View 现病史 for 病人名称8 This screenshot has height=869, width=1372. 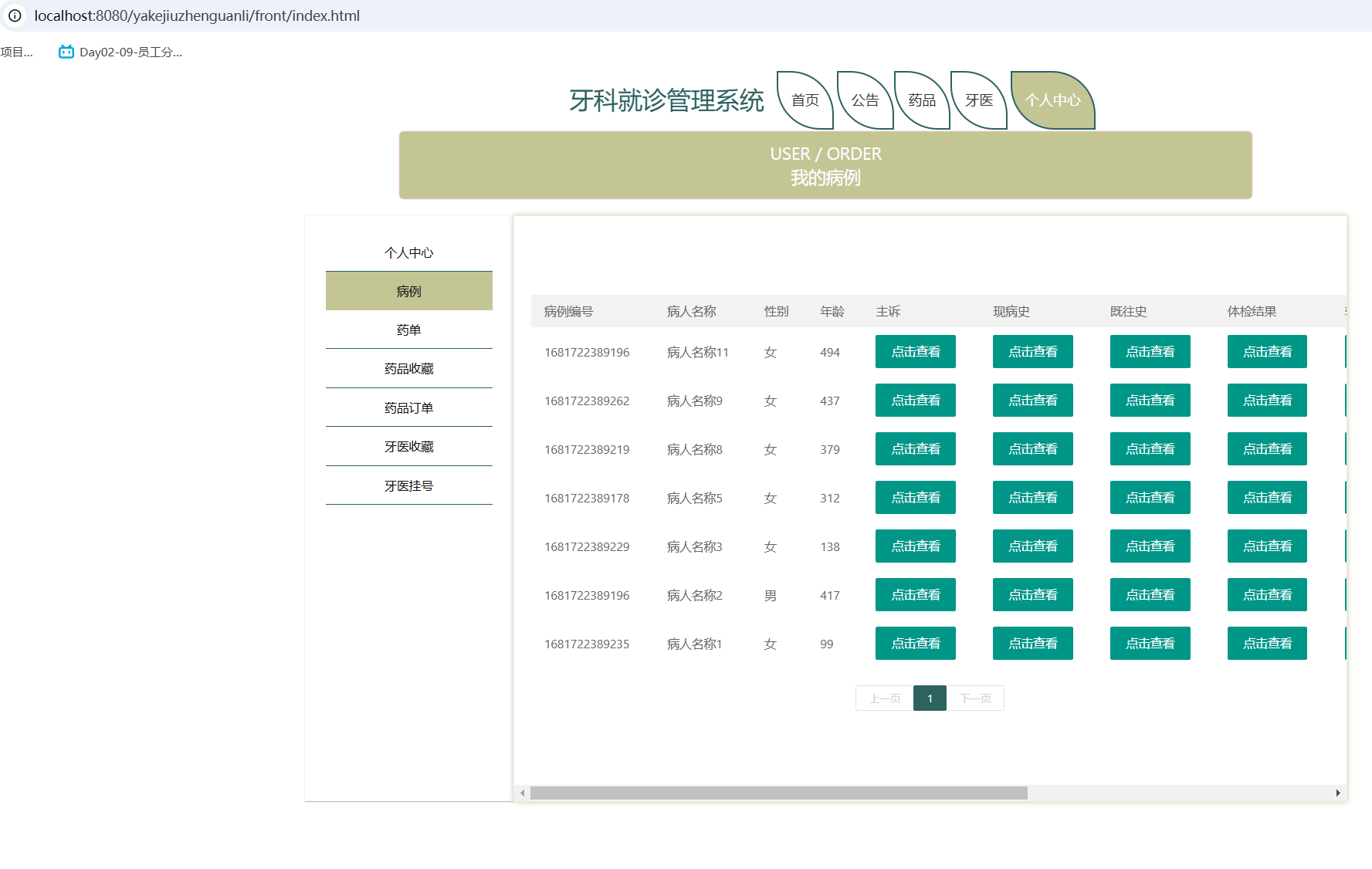[1033, 449]
